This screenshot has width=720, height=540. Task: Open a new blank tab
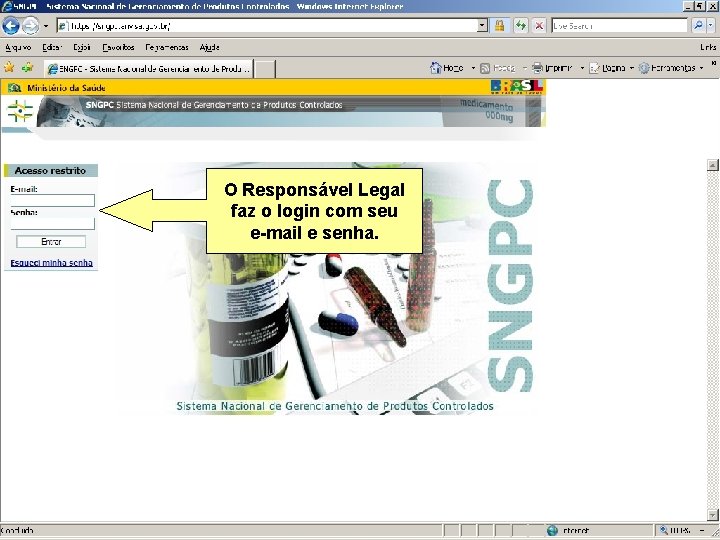pos(265,69)
